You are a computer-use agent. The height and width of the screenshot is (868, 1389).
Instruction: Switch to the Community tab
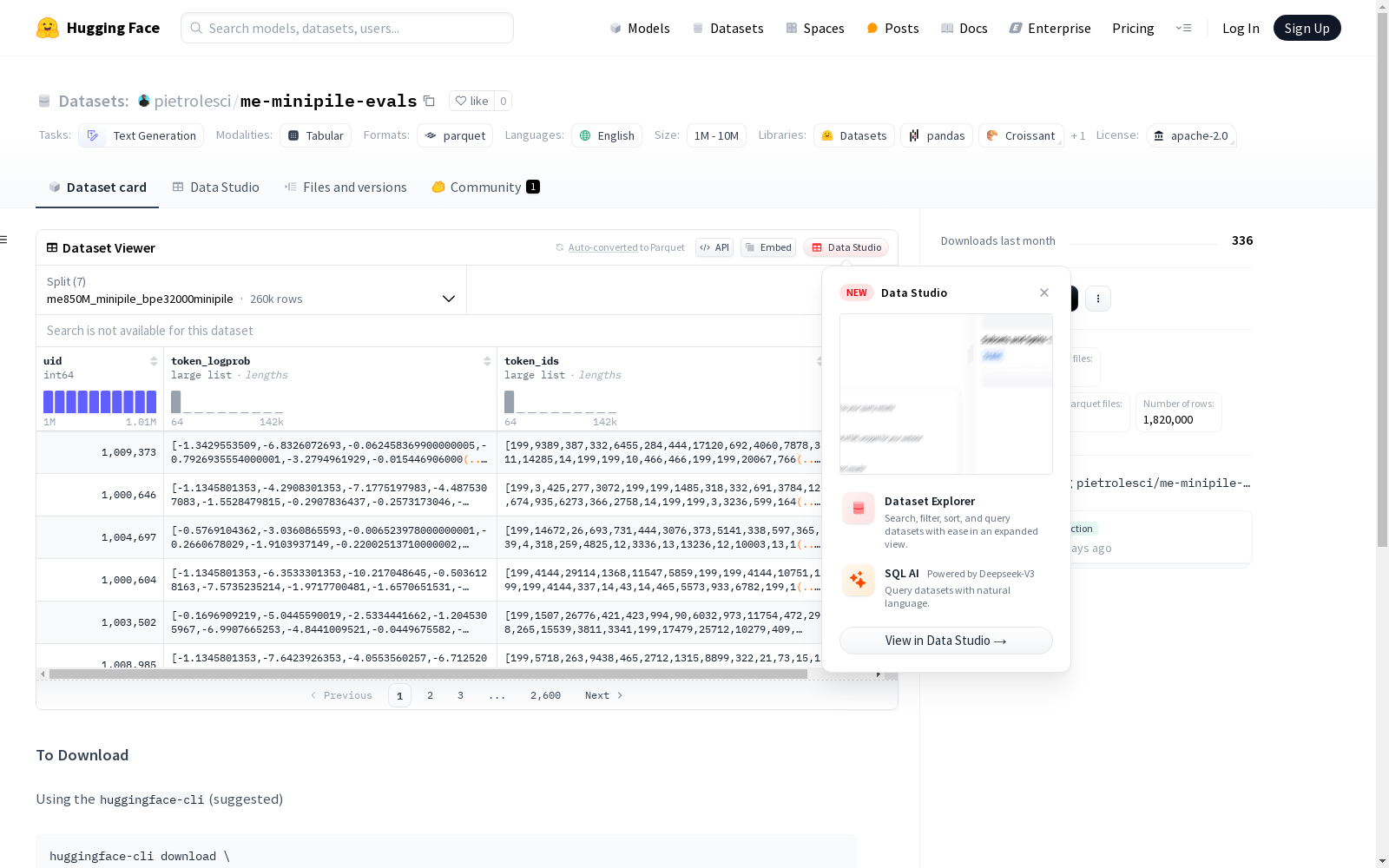tap(485, 187)
